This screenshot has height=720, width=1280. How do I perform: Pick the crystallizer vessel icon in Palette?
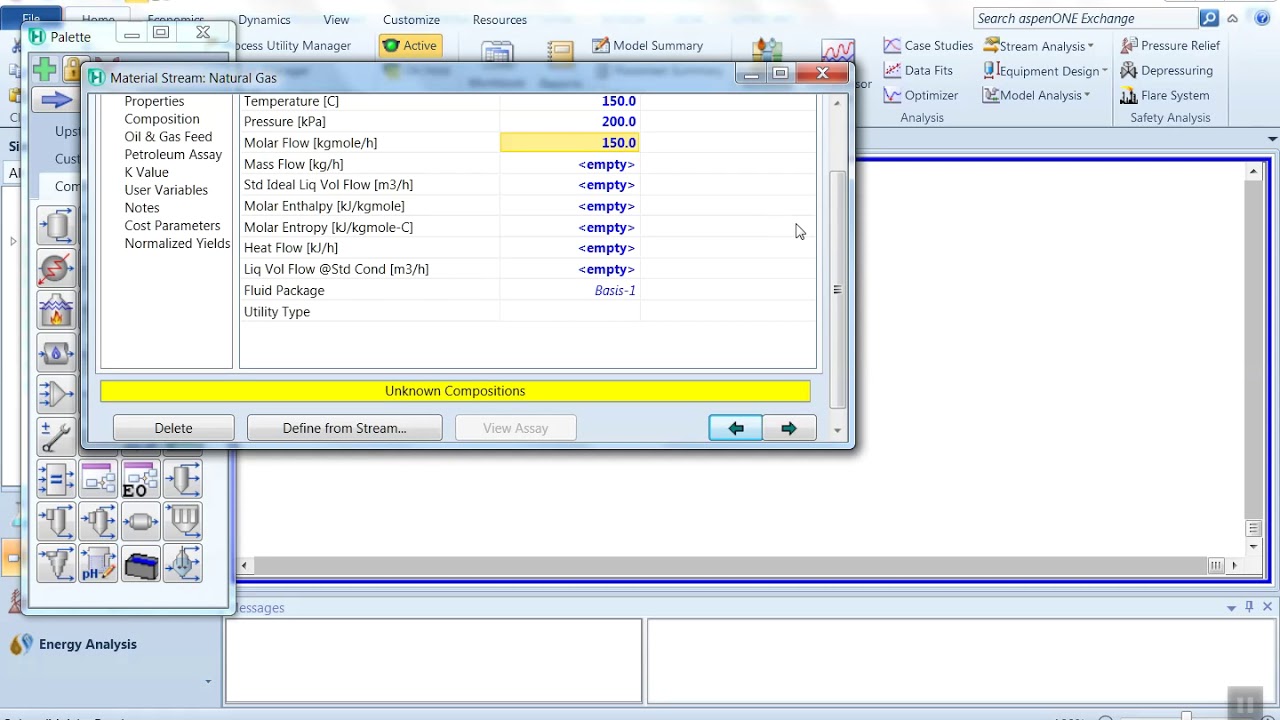tap(182, 563)
